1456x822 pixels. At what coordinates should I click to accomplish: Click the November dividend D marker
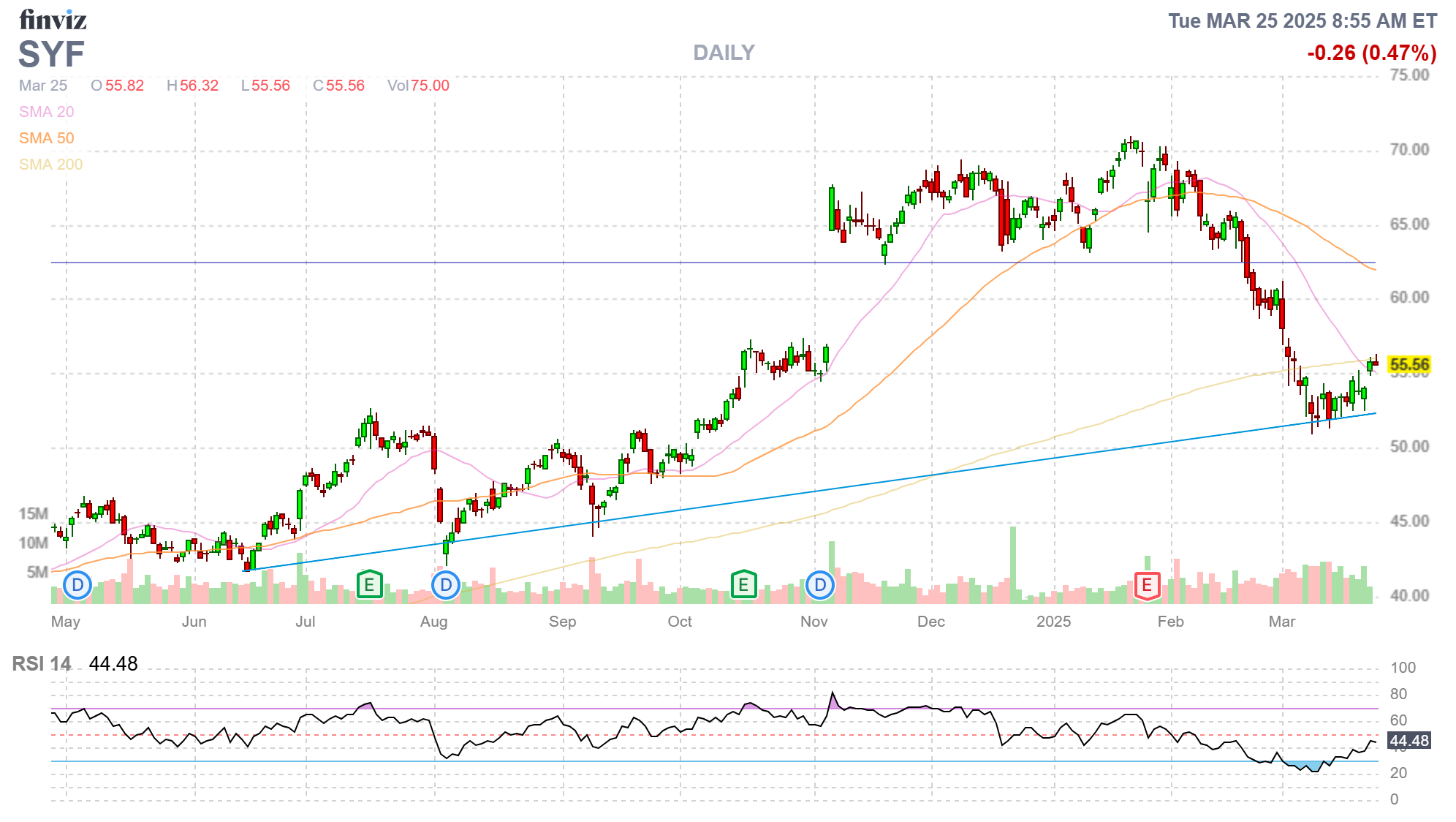click(820, 585)
